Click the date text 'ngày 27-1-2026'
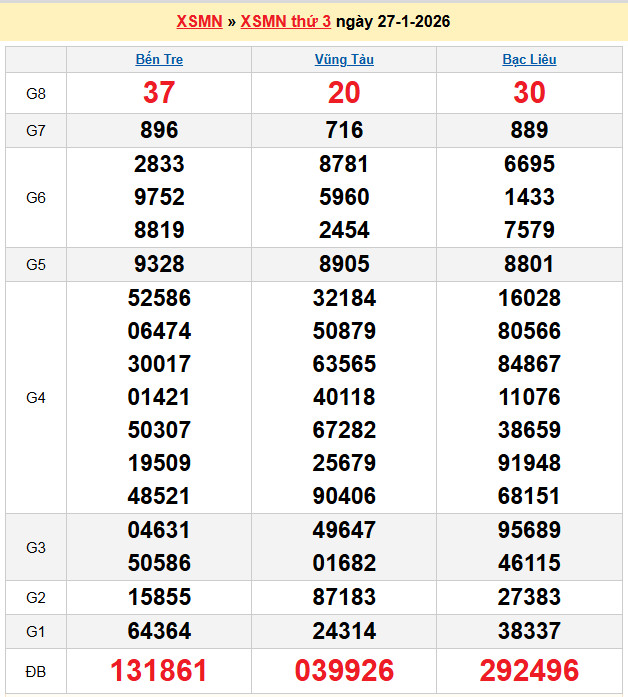Image resolution: width=628 pixels, height=697 pixels. [x=393, y=21]
